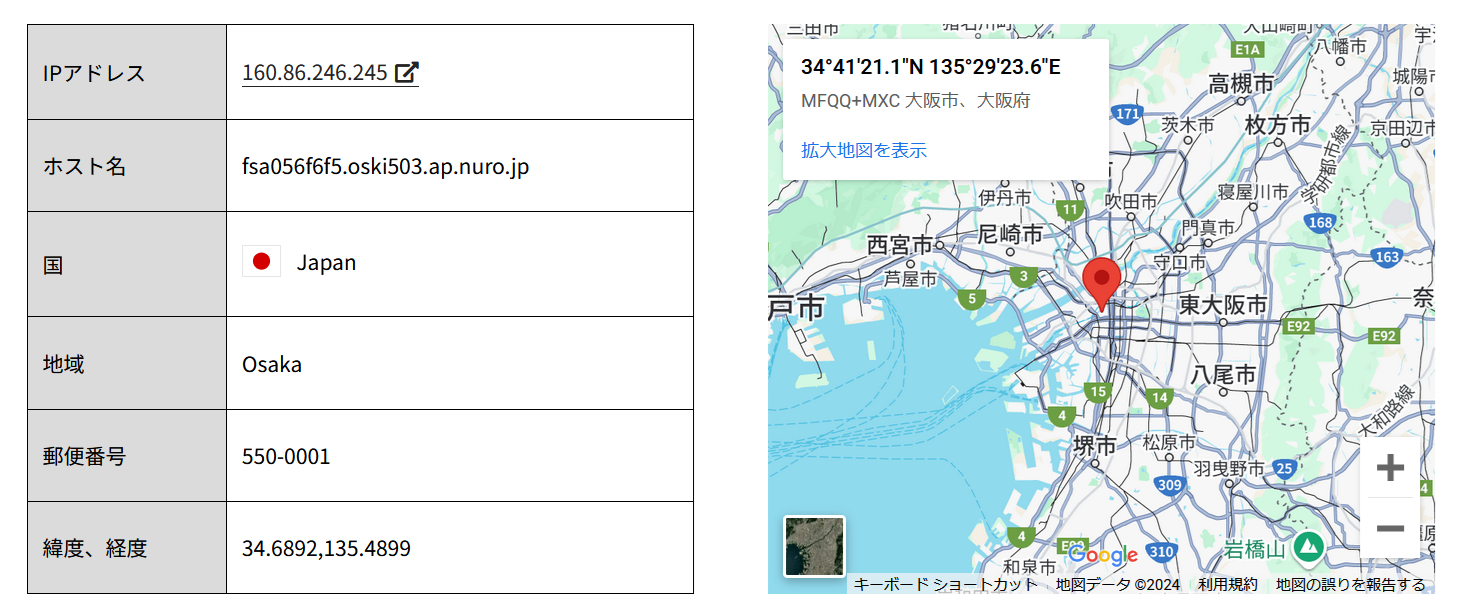Click the 高槻市 label on map
This screenshot has width=1463, height=605.
[x=1241, y=83]
